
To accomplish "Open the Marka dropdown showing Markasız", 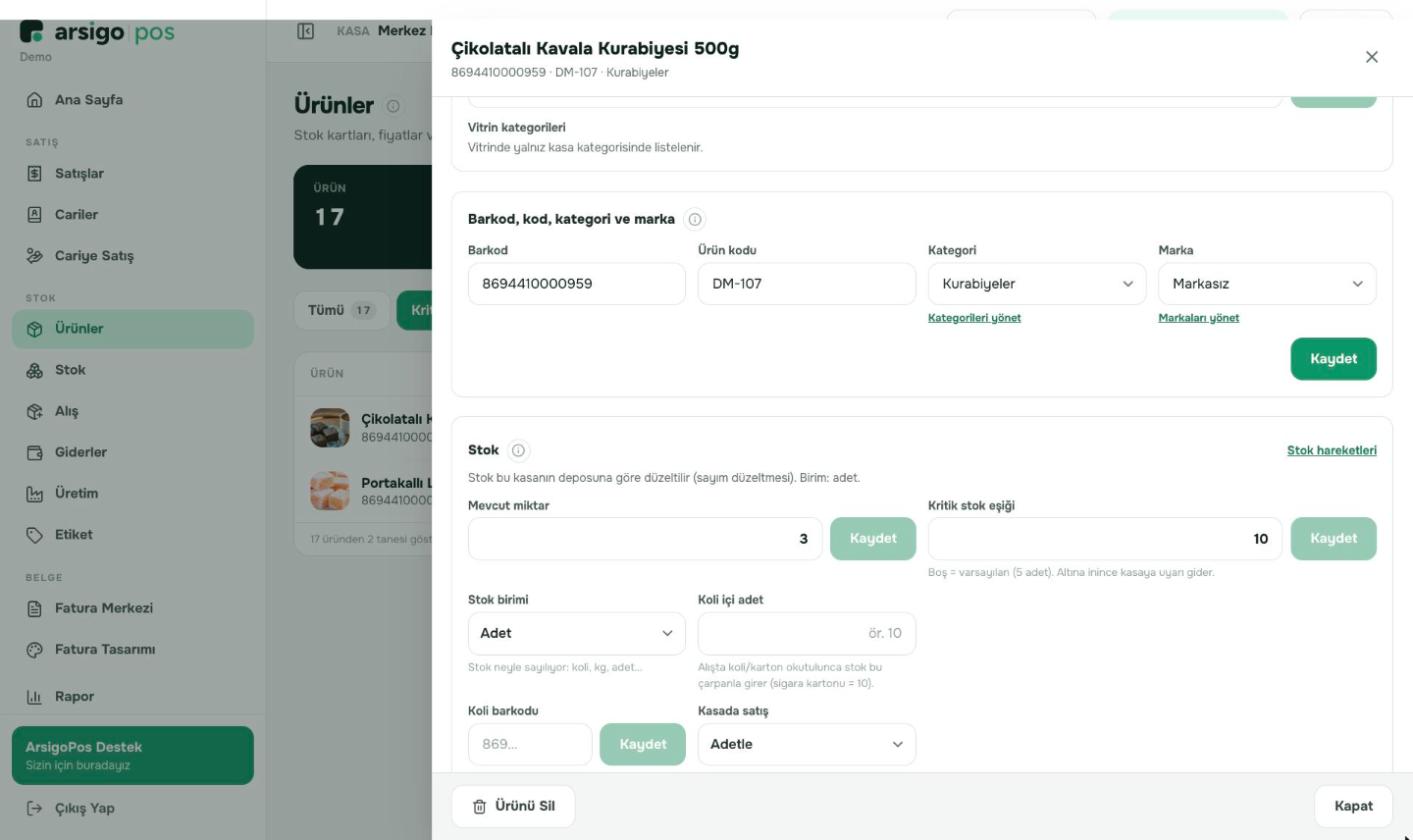I will point(1267,284).
